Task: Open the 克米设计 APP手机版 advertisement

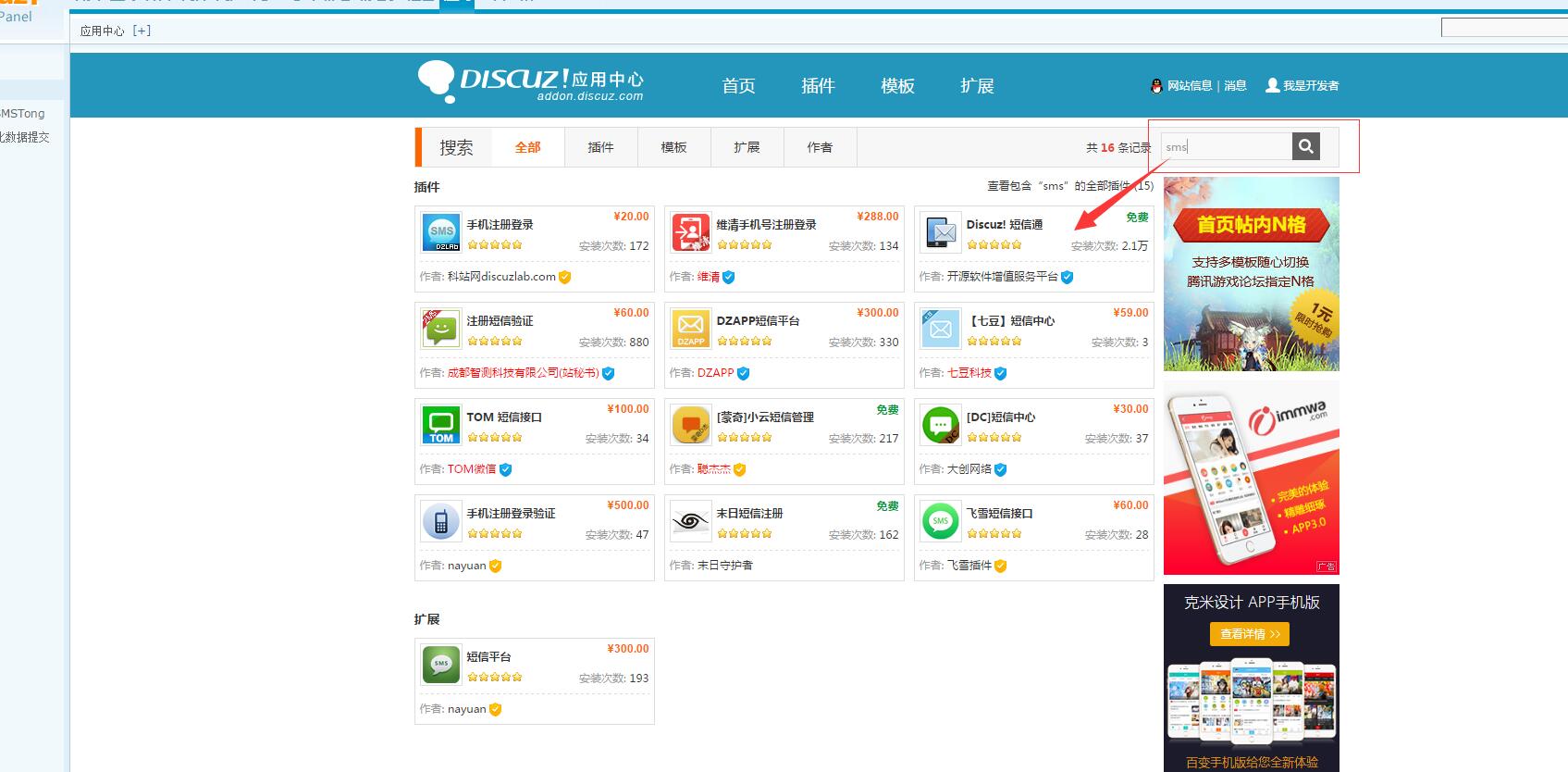Action: (x=1252, y=678)
